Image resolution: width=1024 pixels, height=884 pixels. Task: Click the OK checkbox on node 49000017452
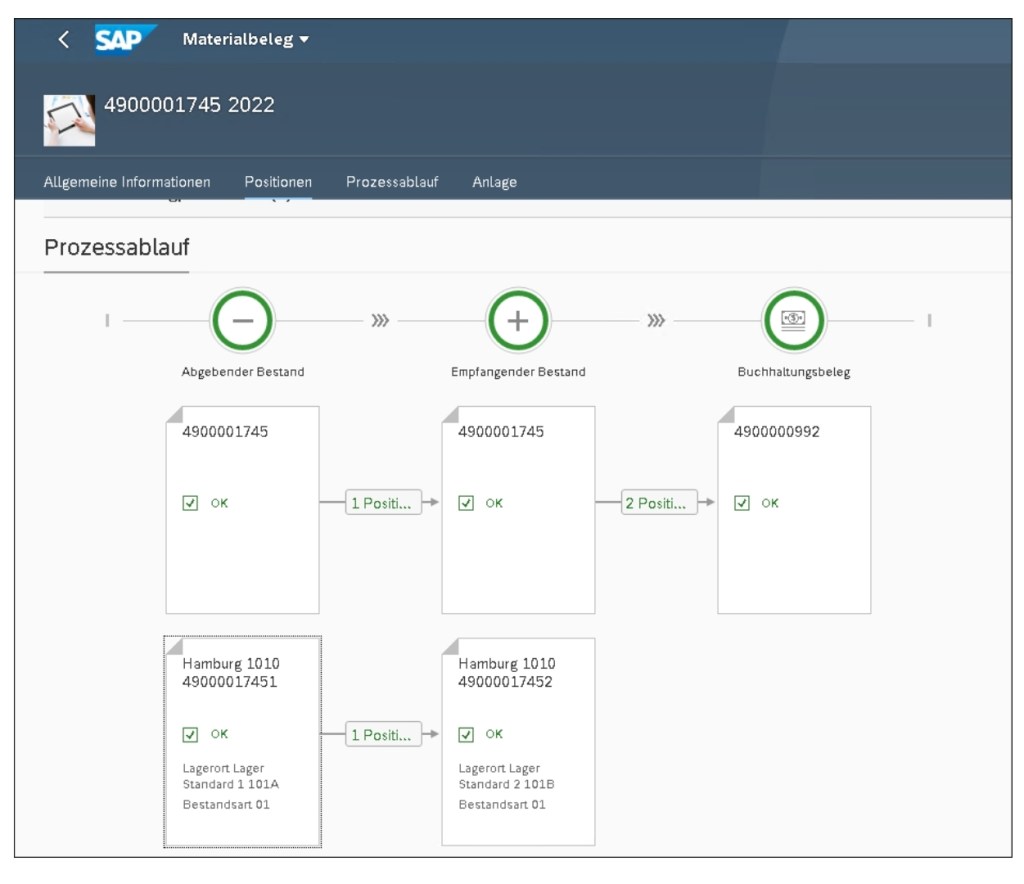[467, 734]
